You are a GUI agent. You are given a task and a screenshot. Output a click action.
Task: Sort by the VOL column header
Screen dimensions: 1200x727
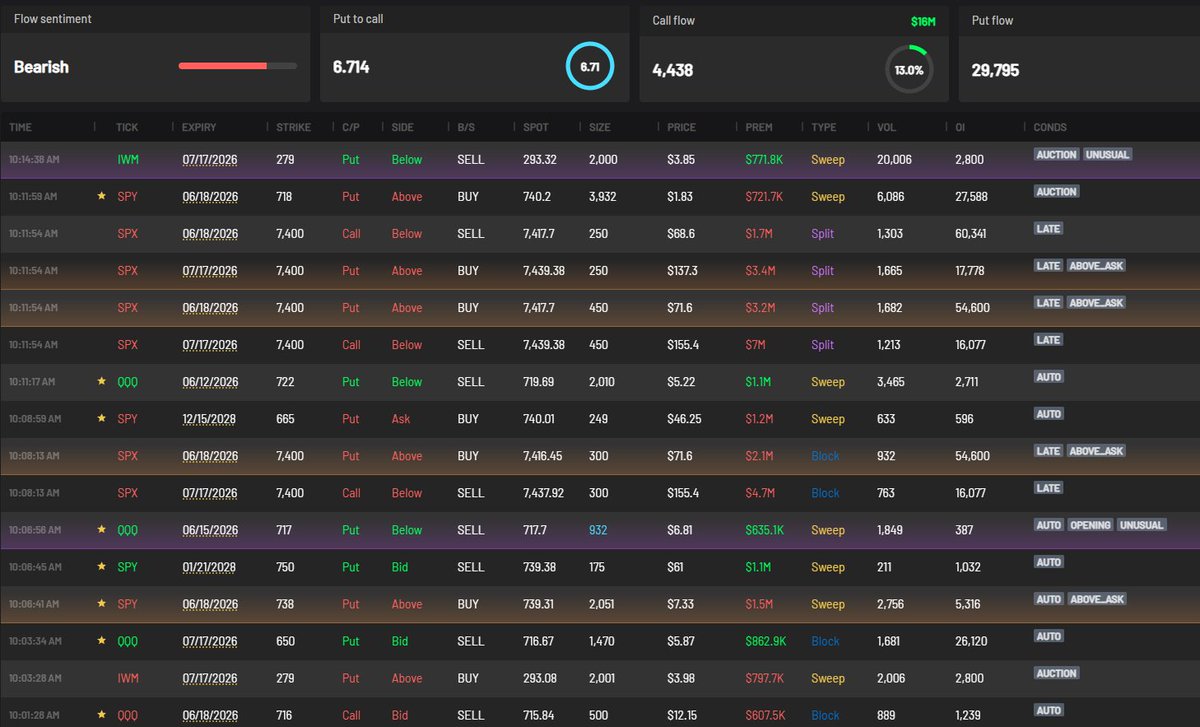pos(886,128)
